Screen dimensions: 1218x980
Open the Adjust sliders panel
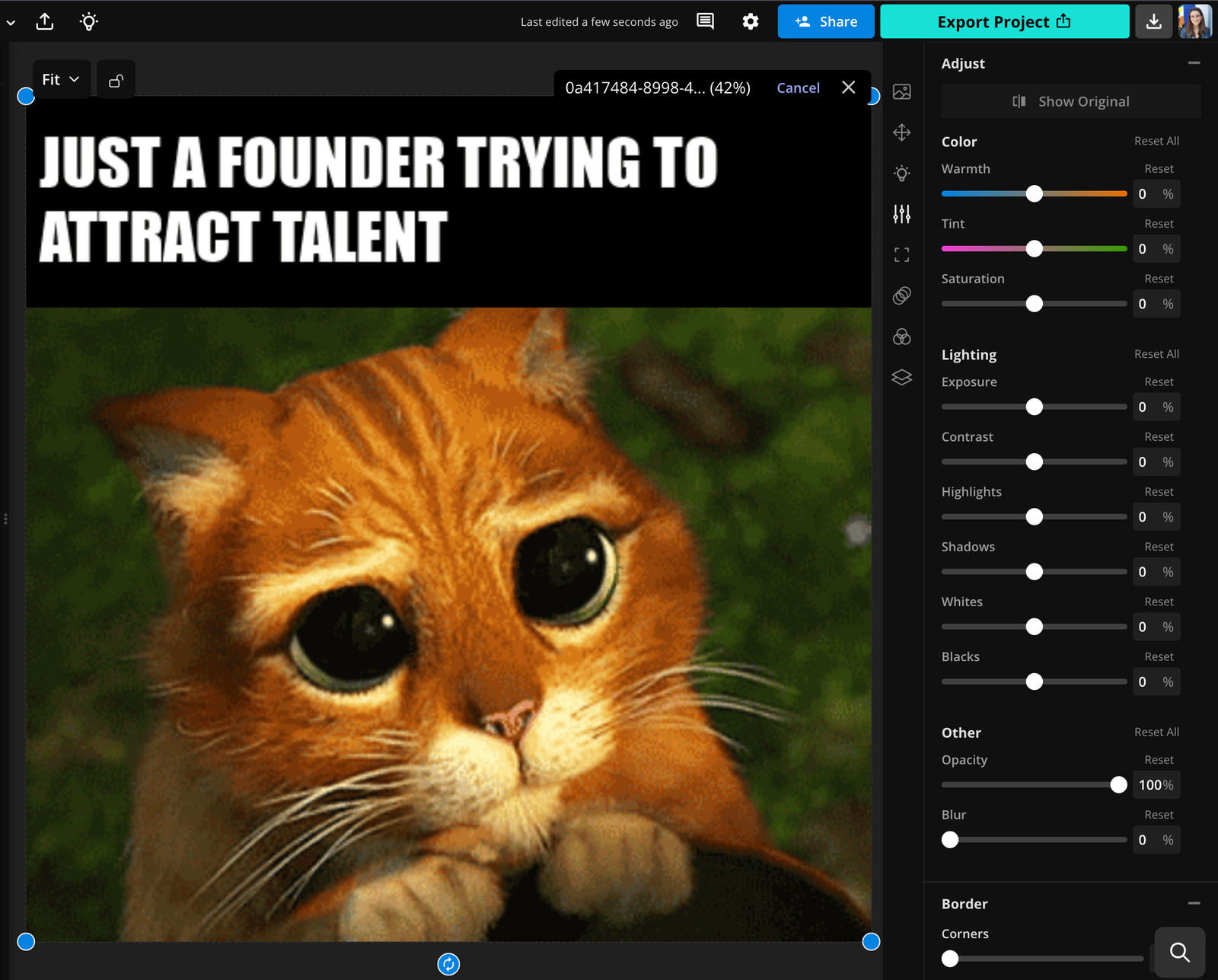pos(902,214)
